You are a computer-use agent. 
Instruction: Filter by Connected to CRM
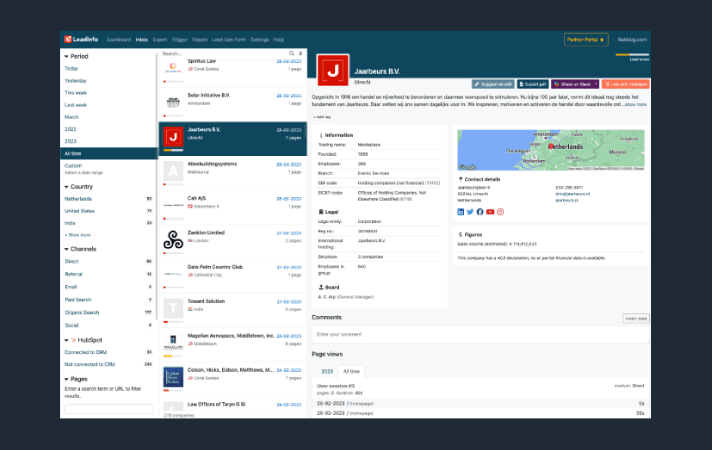[86, 352]
